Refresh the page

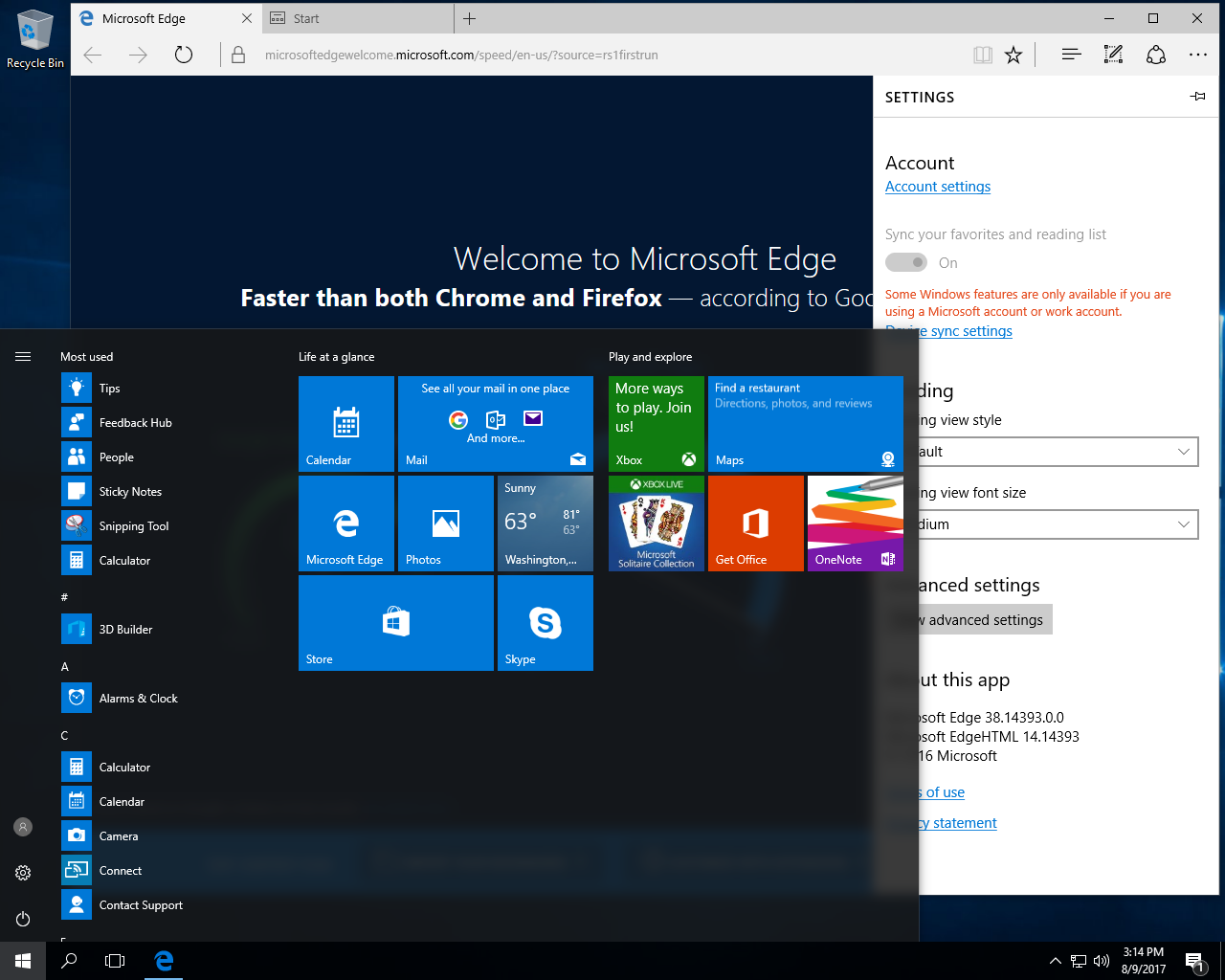pos(184,56)
